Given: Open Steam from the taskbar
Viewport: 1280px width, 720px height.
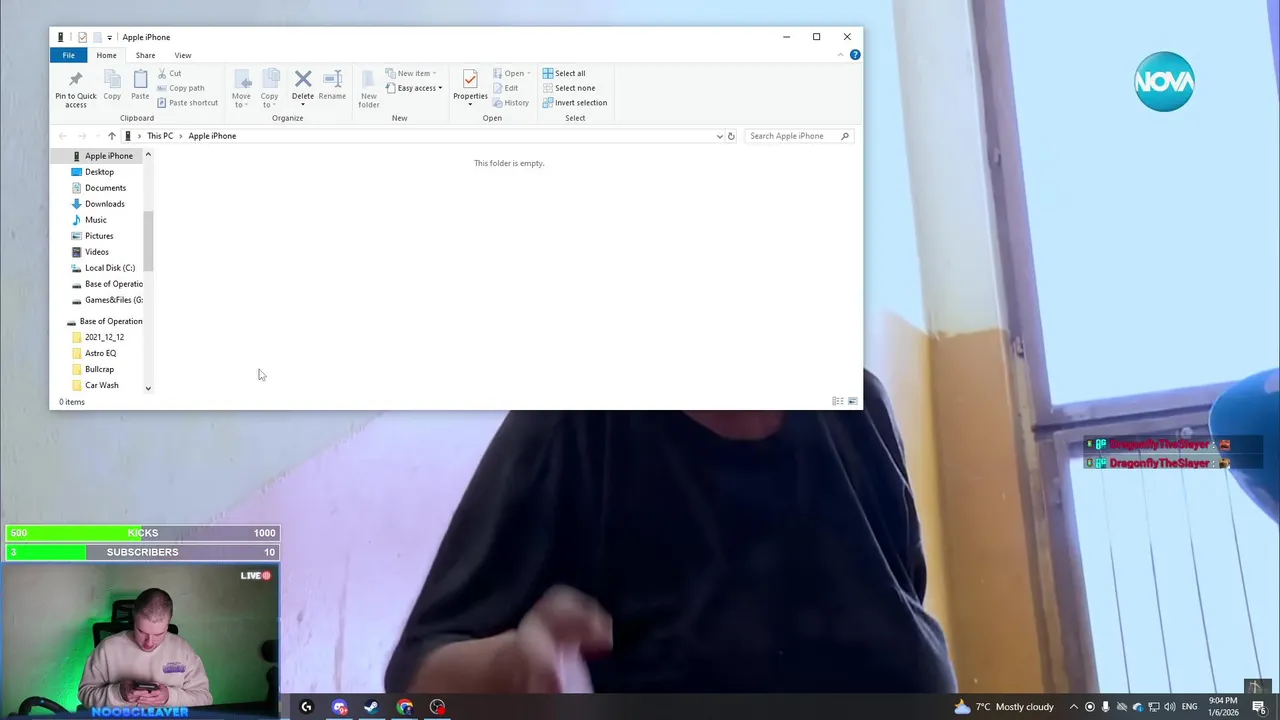Looking at the screenshot, I should (371, 707).
